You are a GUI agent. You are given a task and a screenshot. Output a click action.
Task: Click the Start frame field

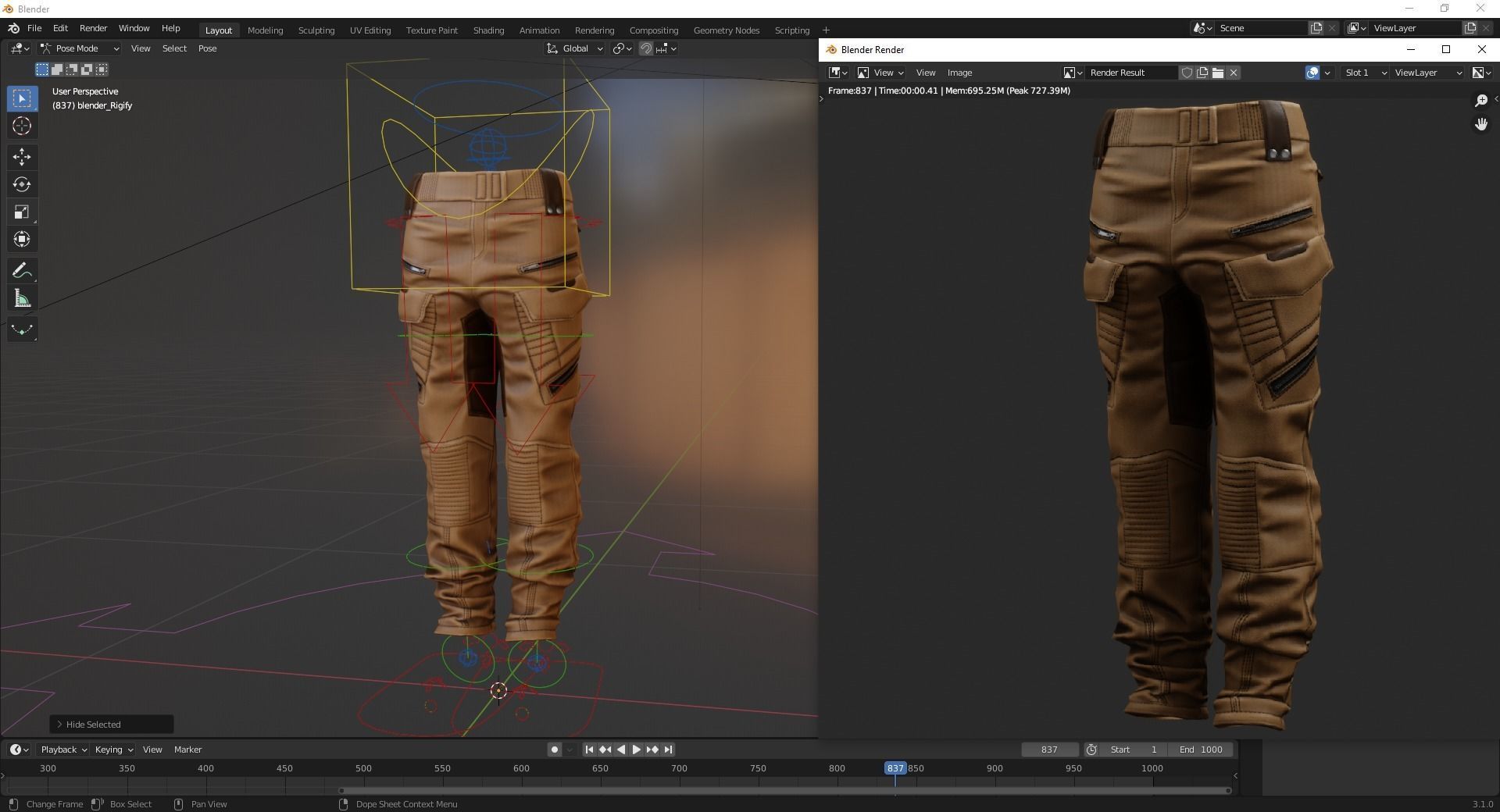pos(1134,750)
